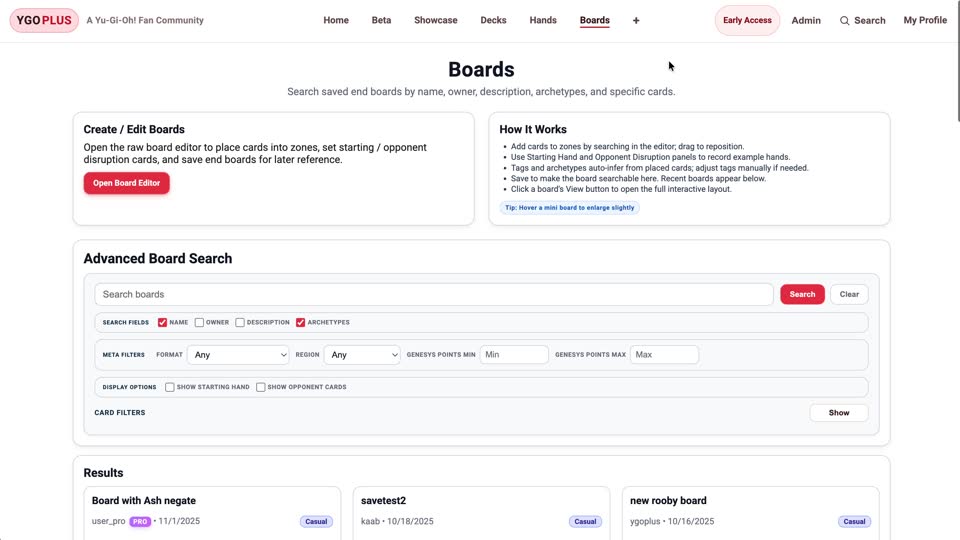Click the 'Hover a mini board' tip badge
The height and width of the screenshot is (540, 960).
tap(569, 208)
